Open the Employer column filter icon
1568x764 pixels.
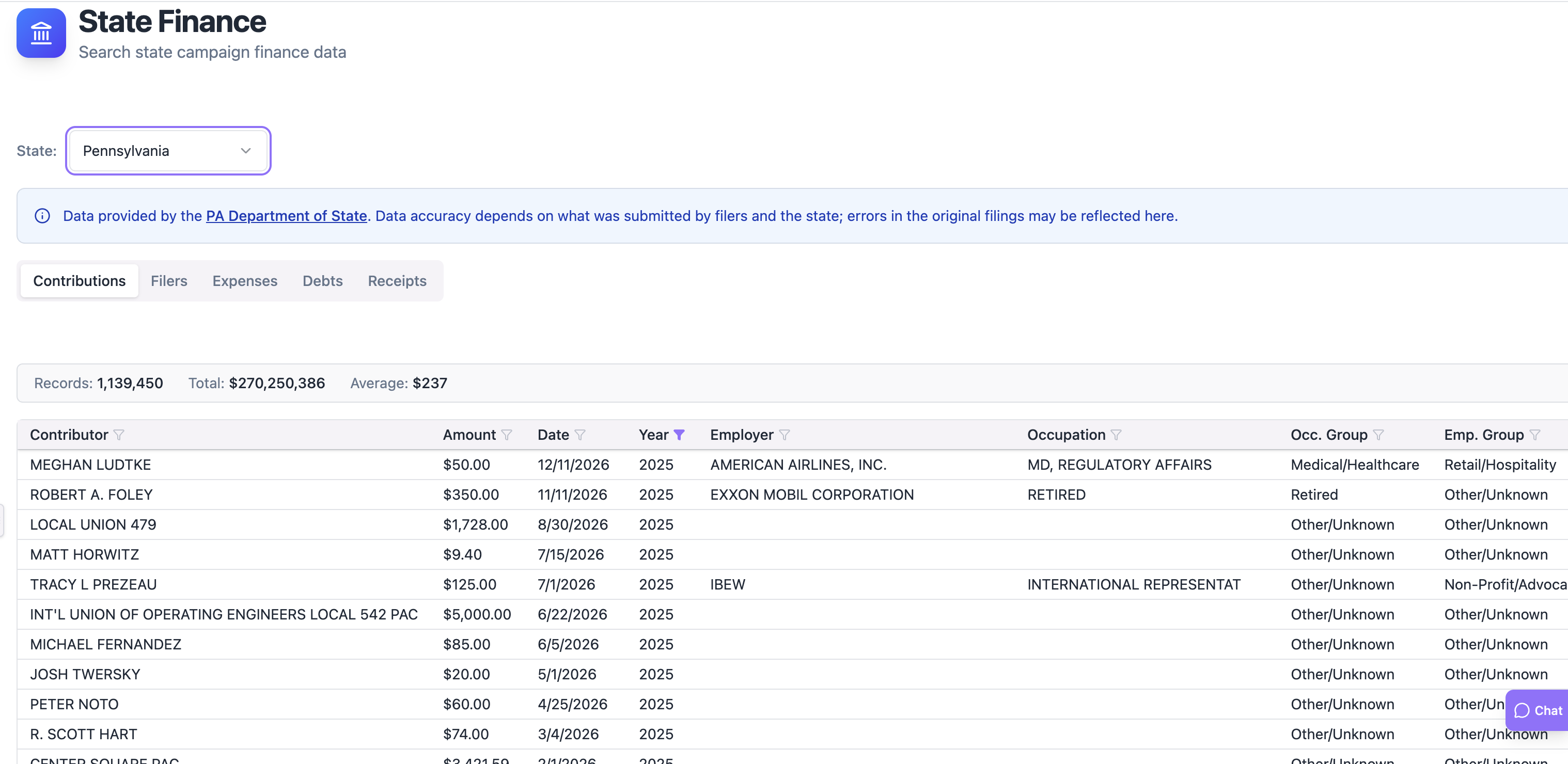point(785,435)
